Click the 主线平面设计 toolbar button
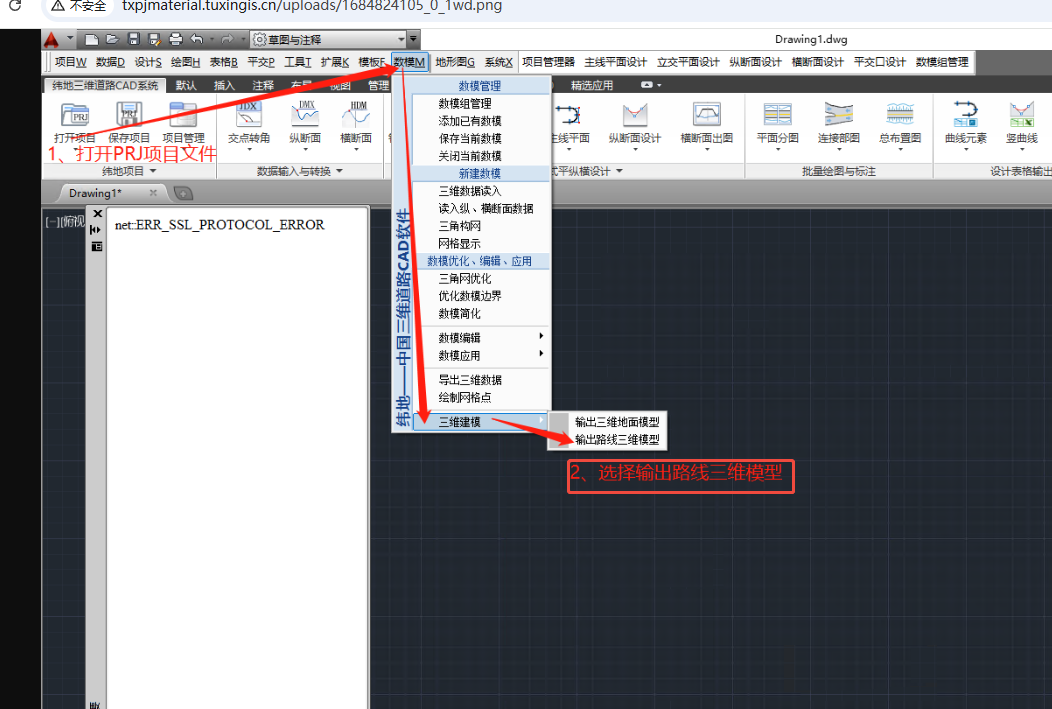Viewport: 1052px width, 709px height. tap(615, 62)
